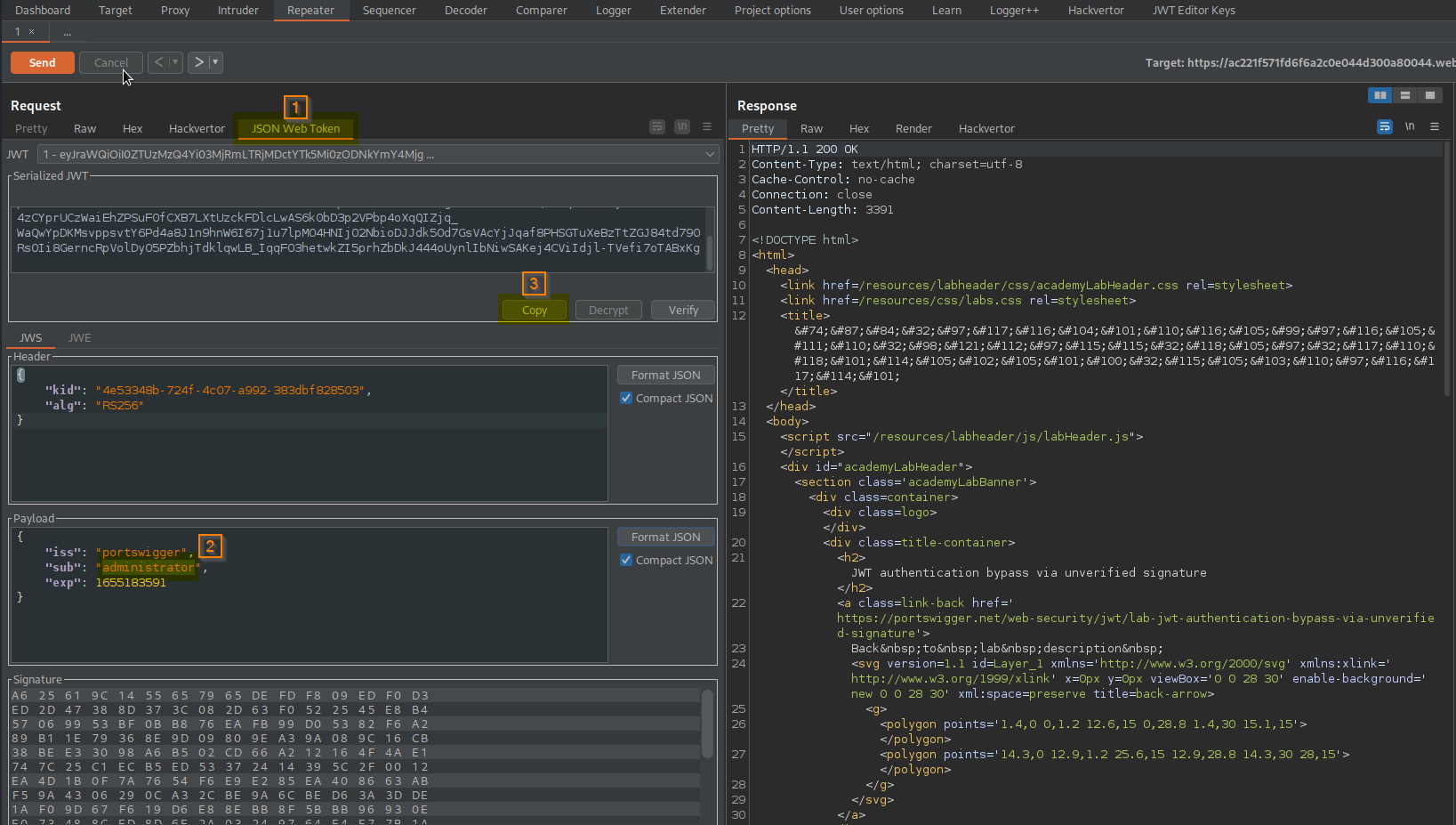
Task: Open the history forward dropdown arrow
Action: coord(215,62)
